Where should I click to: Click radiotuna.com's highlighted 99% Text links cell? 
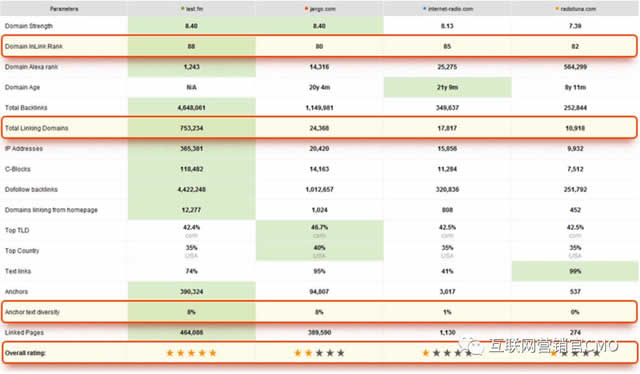coord(575,271)
